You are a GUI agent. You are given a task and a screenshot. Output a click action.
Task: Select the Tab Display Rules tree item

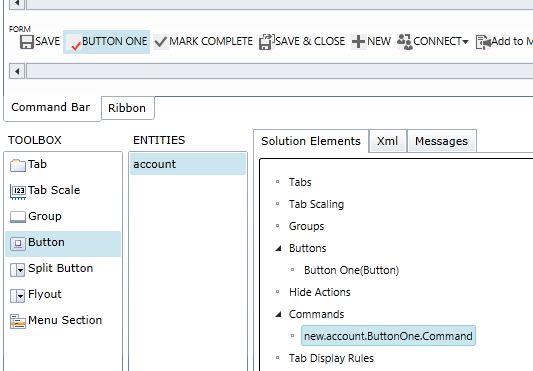331,358
